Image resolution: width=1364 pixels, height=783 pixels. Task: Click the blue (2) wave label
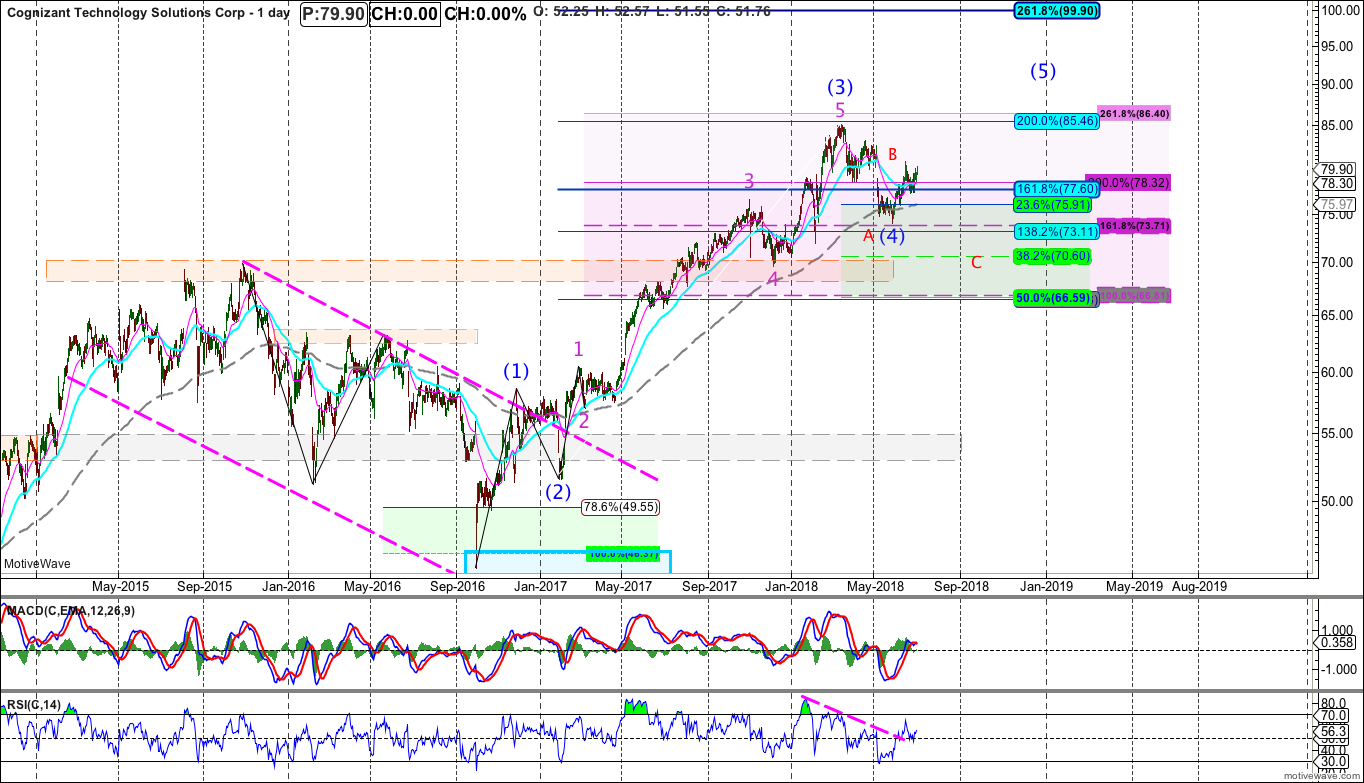pyautogui.click(x=558, y=492)
